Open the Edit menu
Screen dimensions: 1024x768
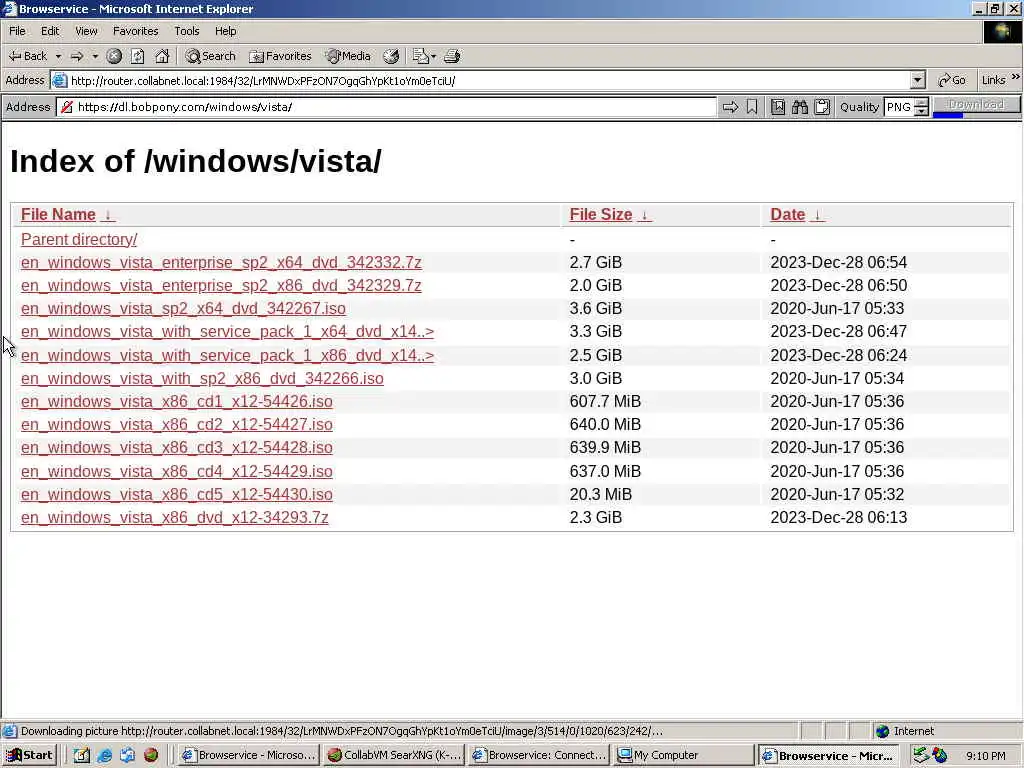point(50,31)
